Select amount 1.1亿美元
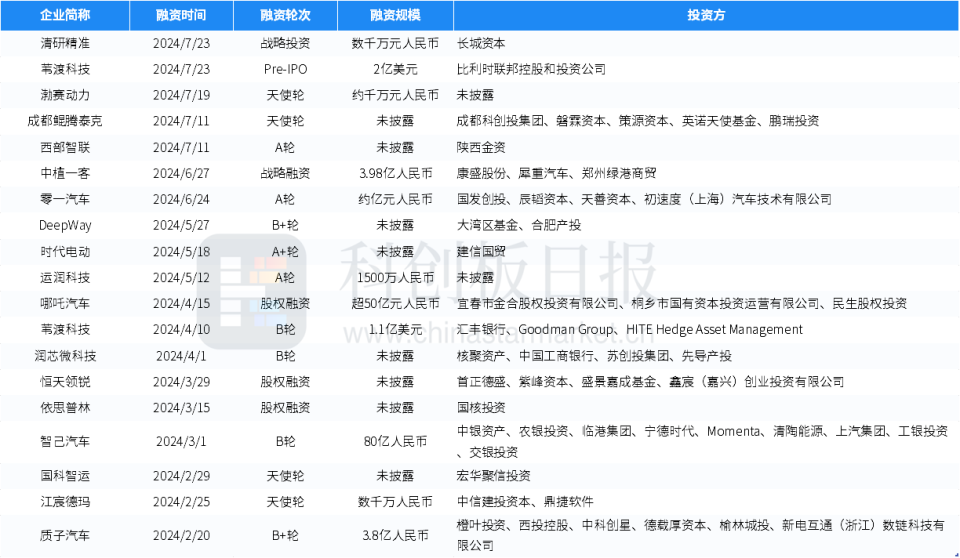Viewport: 960px width, 558px height. click(x=396, y=330)
